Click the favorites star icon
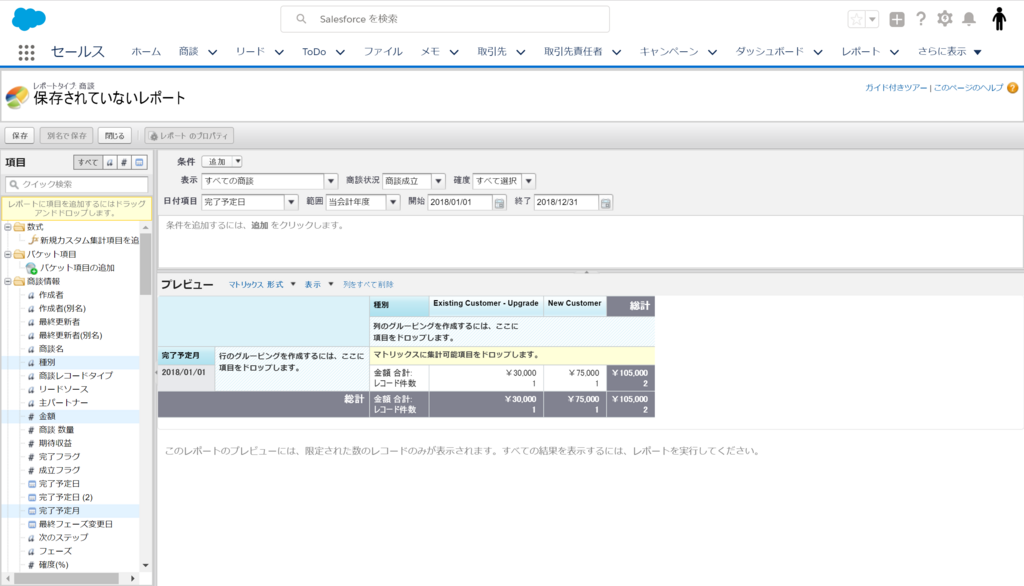The width and height of the screenshot is (1024, 586). click(x=856, y=20)
